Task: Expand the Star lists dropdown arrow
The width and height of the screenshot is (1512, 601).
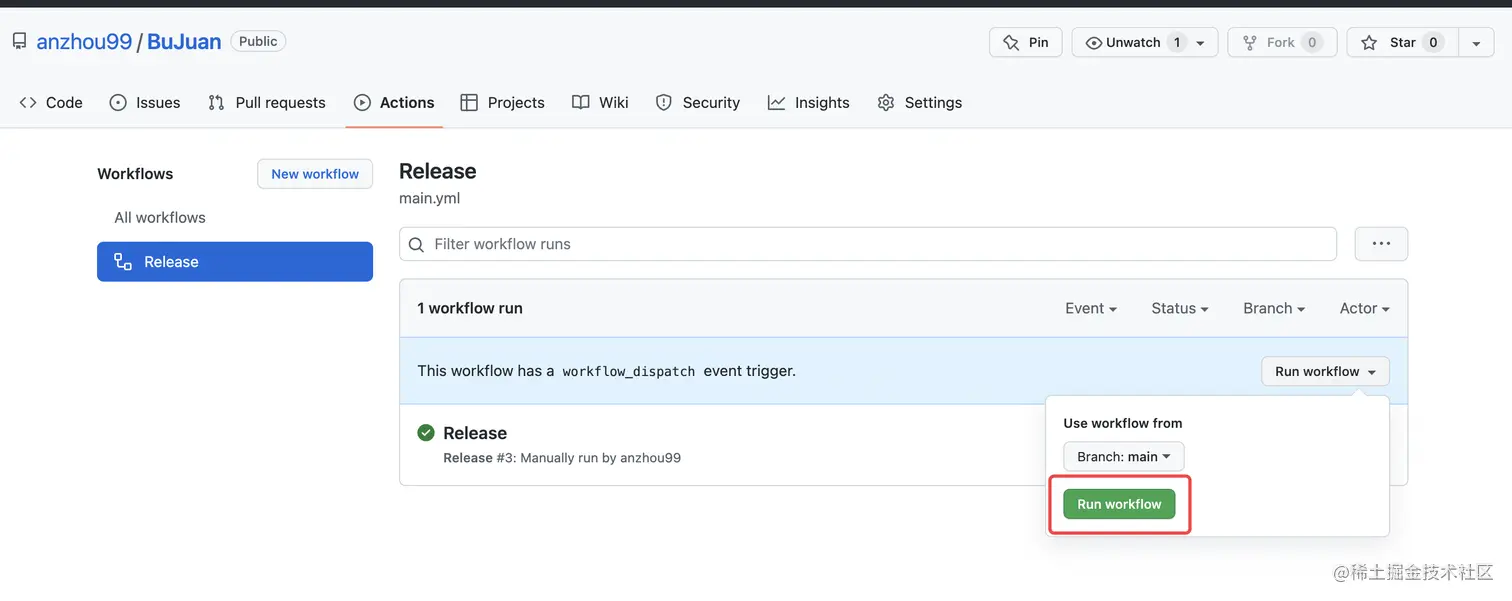Action: [x=1476, y=42]
